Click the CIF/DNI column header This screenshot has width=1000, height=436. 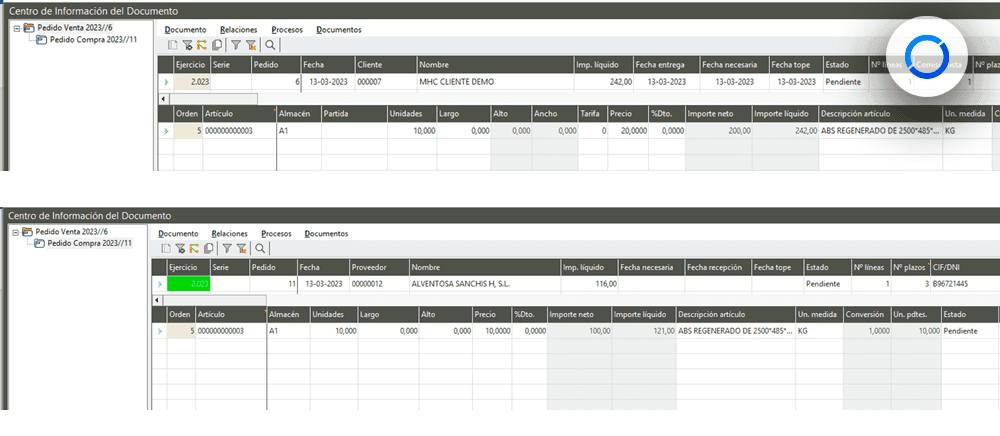click(965, 268)
